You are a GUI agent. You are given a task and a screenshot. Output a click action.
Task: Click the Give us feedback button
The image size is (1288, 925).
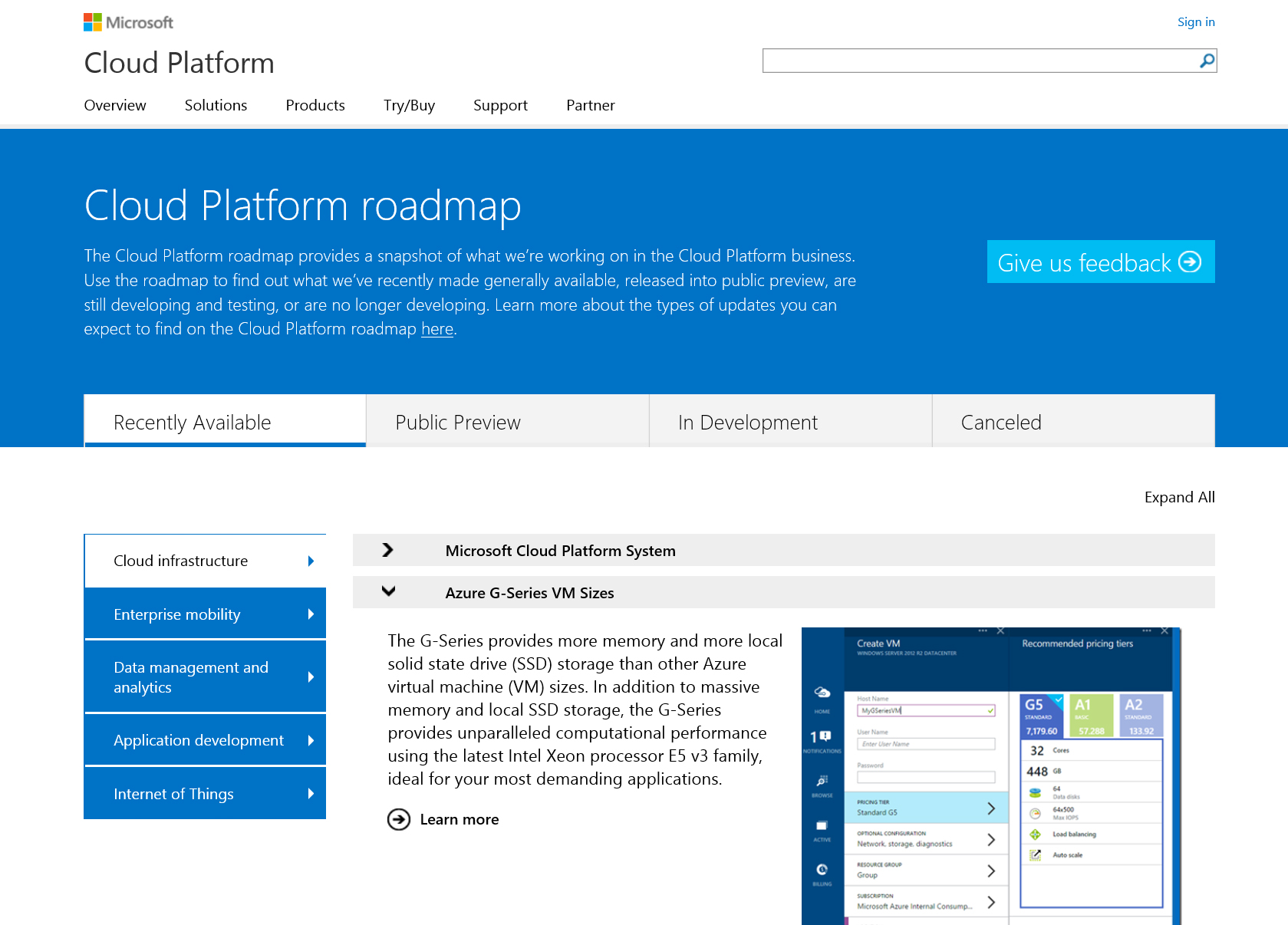pyautogui.click(x=1101, y=262)
